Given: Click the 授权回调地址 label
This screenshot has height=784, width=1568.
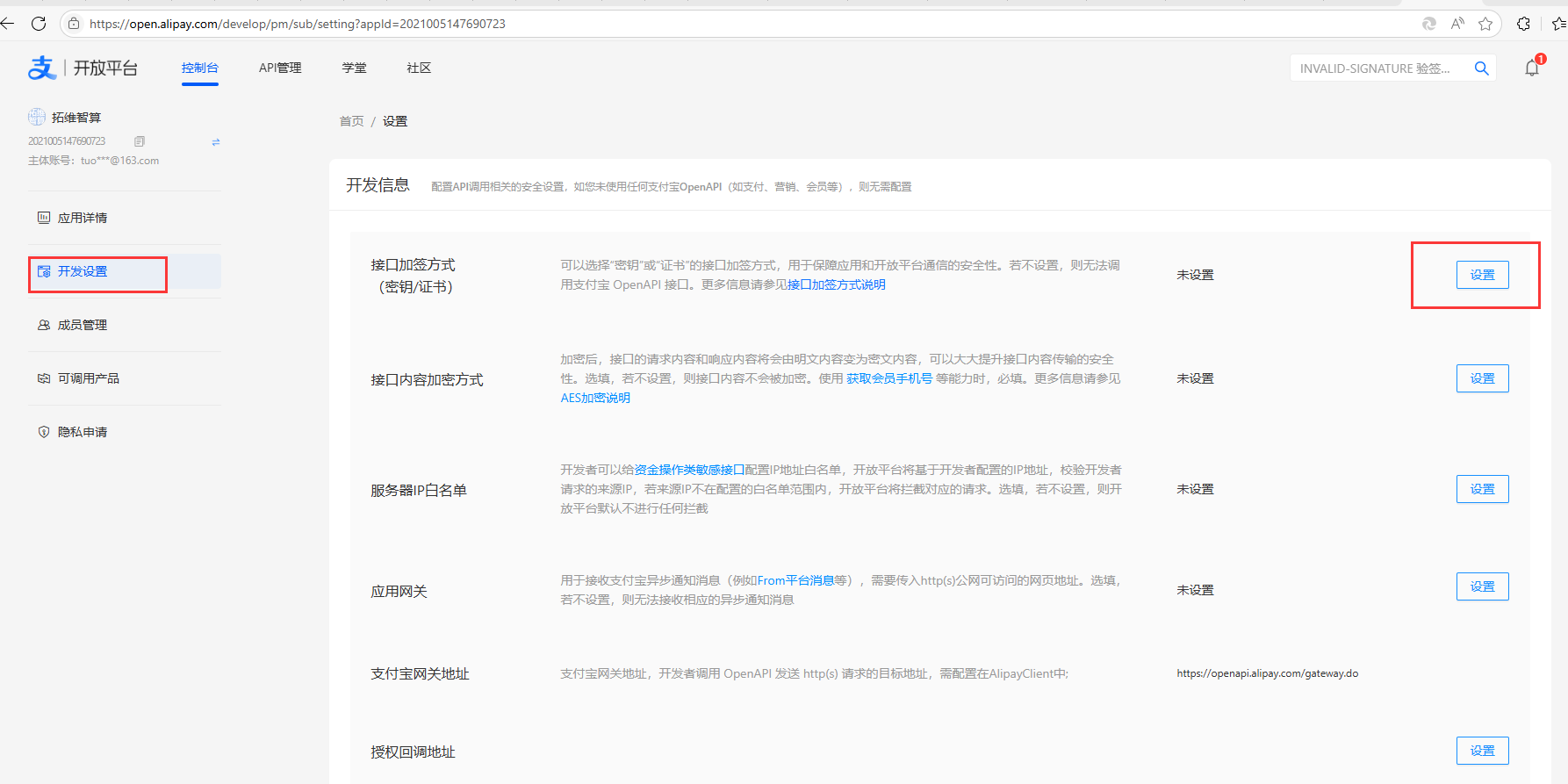Looking at the screenshot, I should pyautogui.click(x=413, y=752).
